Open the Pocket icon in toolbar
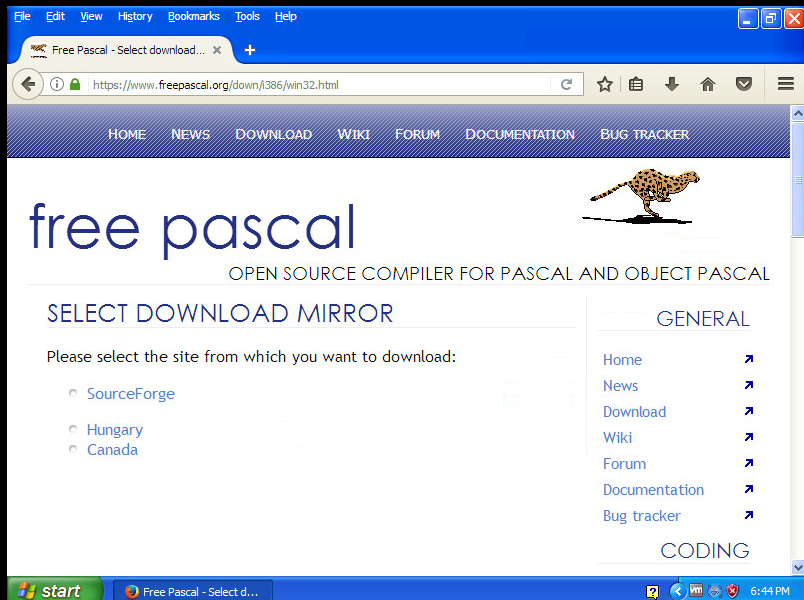The height and width of the screenshot is (600, 804). pyautogui.click(x=744, y=85)
